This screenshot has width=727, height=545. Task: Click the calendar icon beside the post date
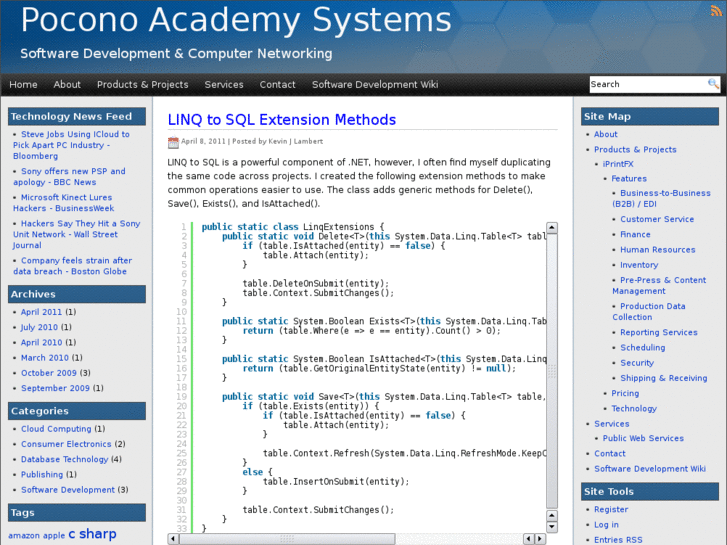coord(173,142)
